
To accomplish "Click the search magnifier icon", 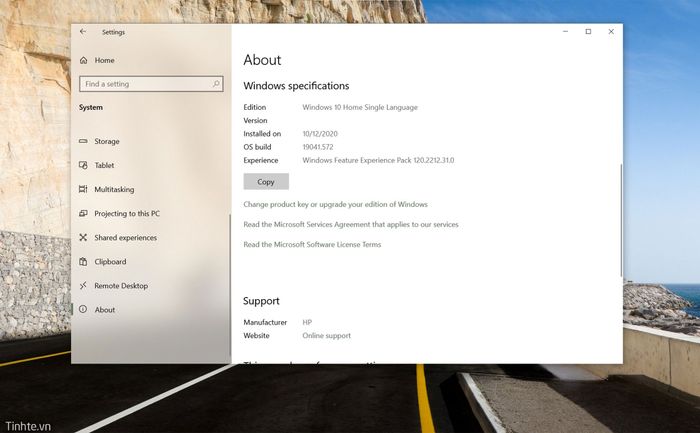I will (216, 83).
